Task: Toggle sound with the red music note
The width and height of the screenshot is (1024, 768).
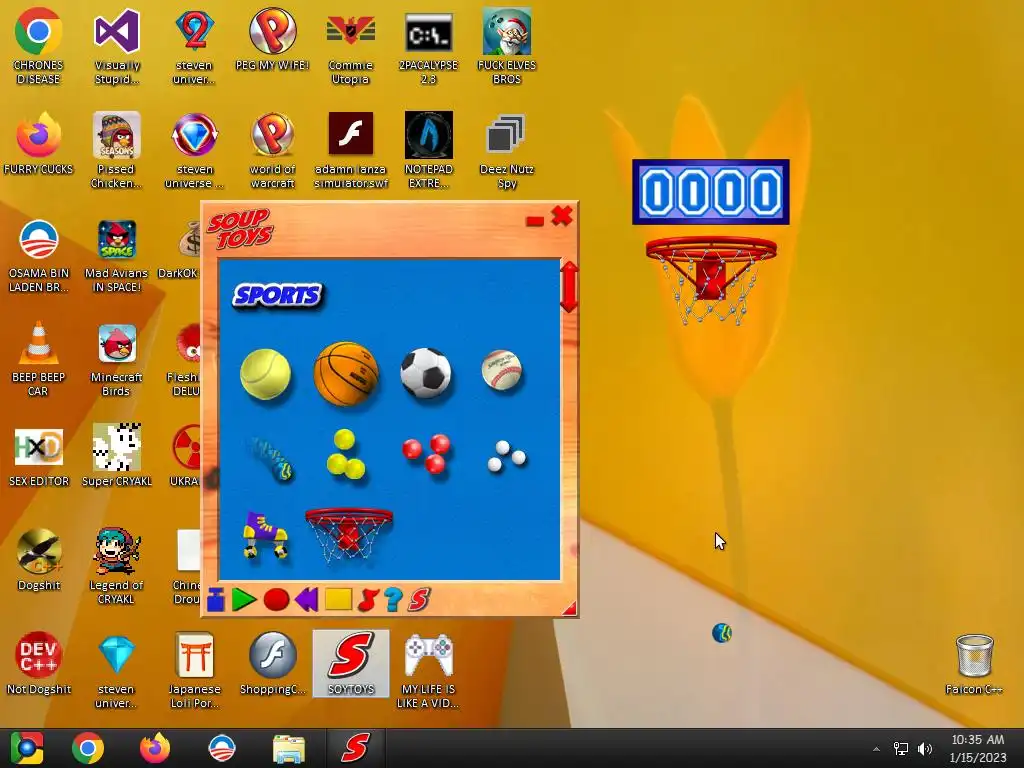Action: pyautogui.click(x=368, y=600)
